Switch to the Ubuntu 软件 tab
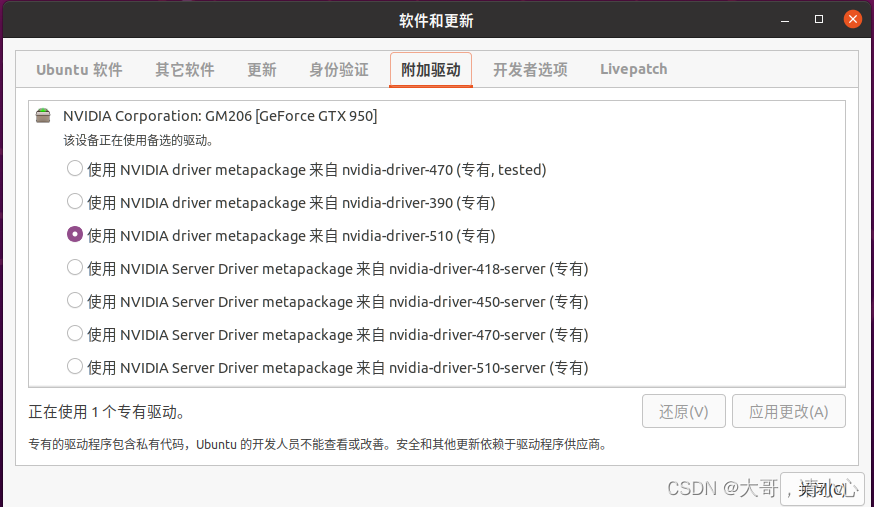The width and height of the screenshot is (874, 507). (79, 70)
